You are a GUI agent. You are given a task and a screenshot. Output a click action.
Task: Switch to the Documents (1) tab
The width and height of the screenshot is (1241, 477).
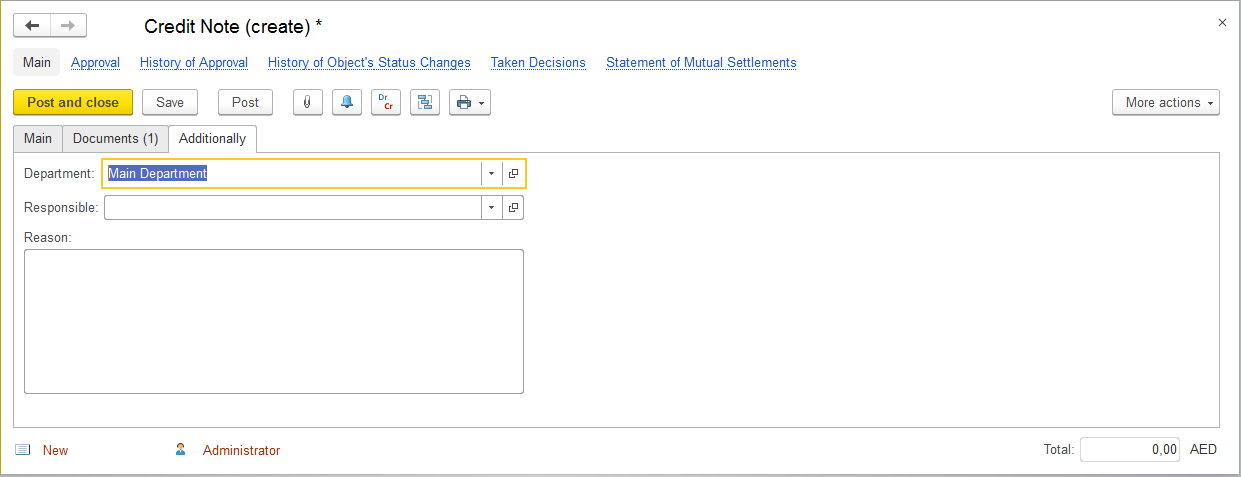115,139
